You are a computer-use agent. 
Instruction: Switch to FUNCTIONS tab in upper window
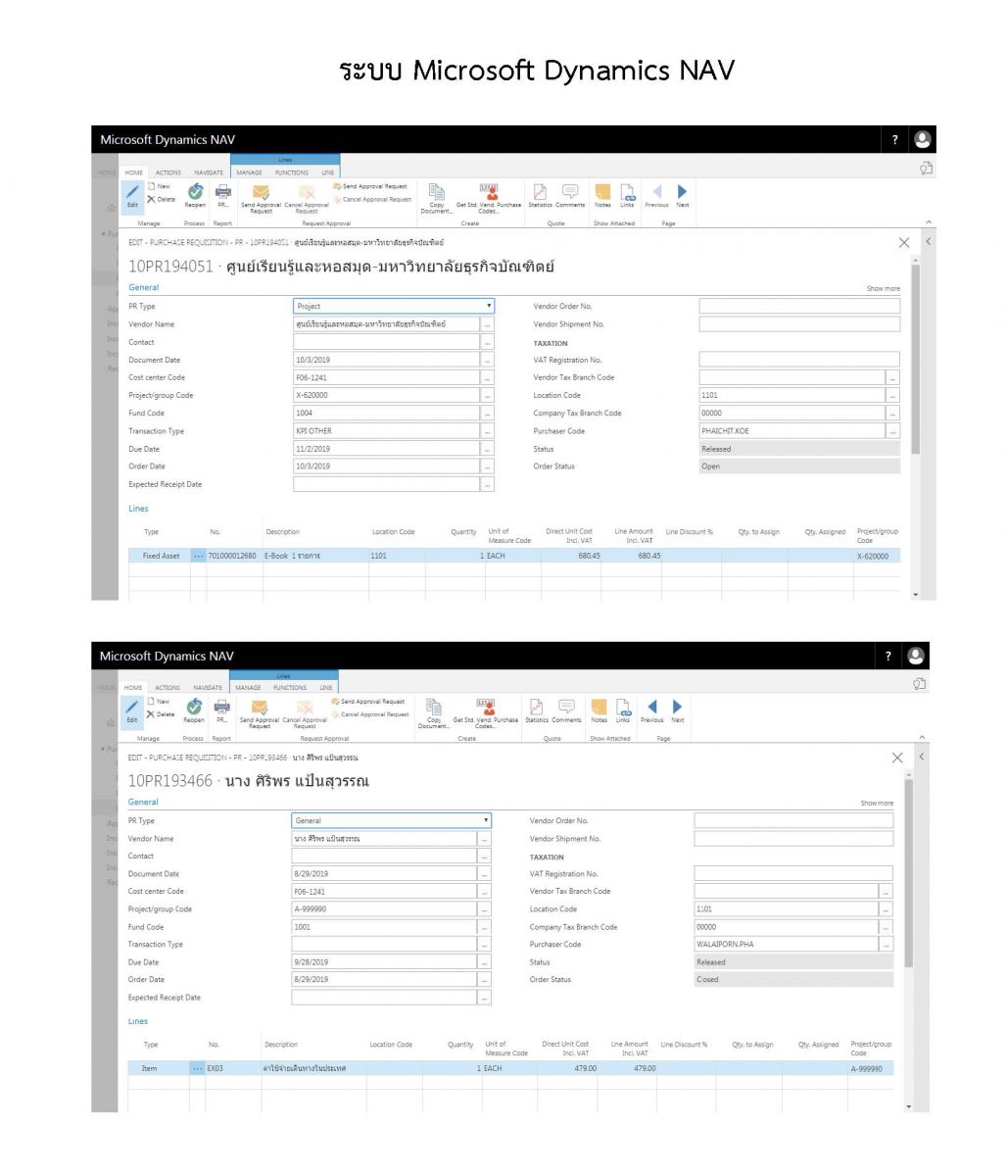[291, 172]
